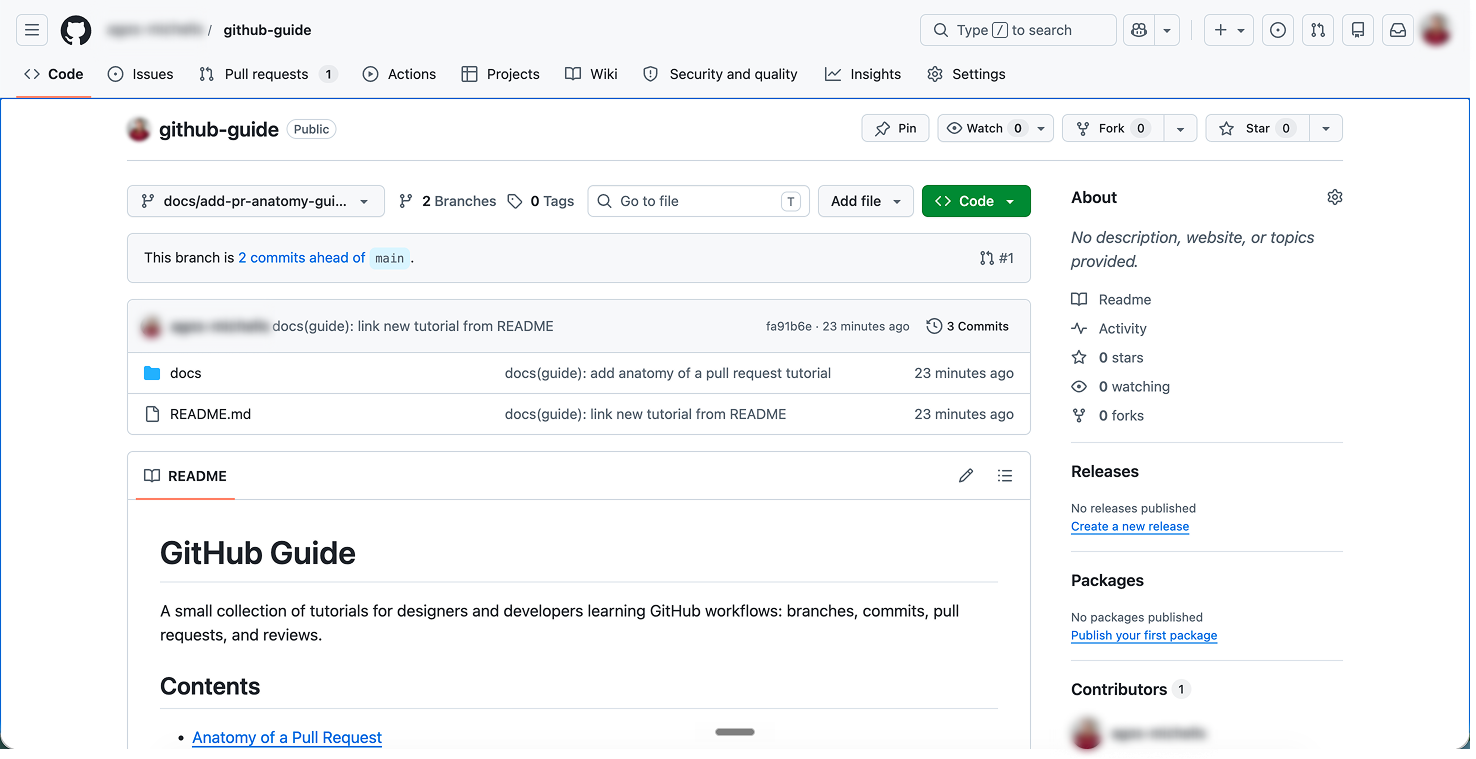
Task: Open the Wiki tab
Action: coord(591,74)
